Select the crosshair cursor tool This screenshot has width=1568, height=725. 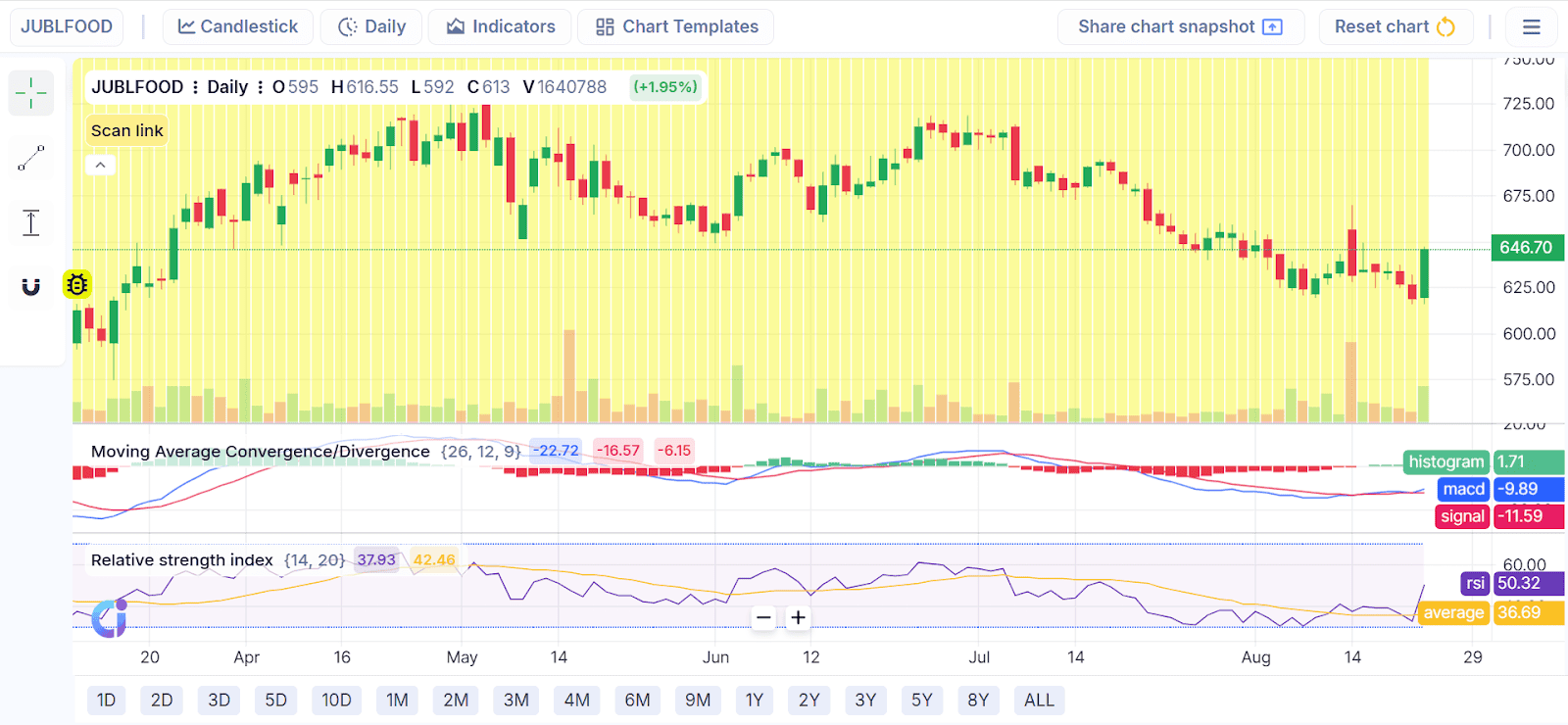31,93
